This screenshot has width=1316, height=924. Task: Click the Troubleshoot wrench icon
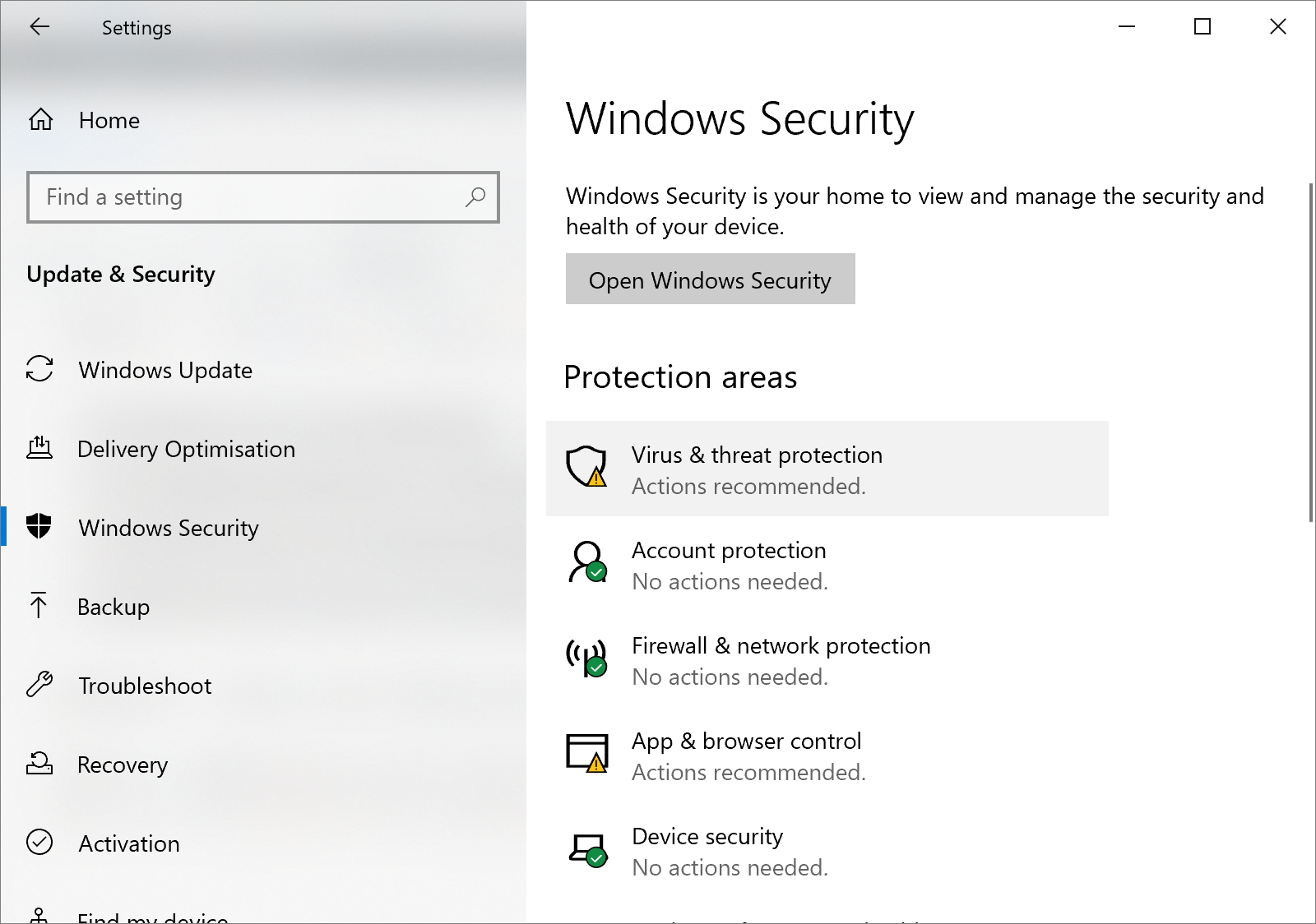pyautogui.click(x=39, y=684)
